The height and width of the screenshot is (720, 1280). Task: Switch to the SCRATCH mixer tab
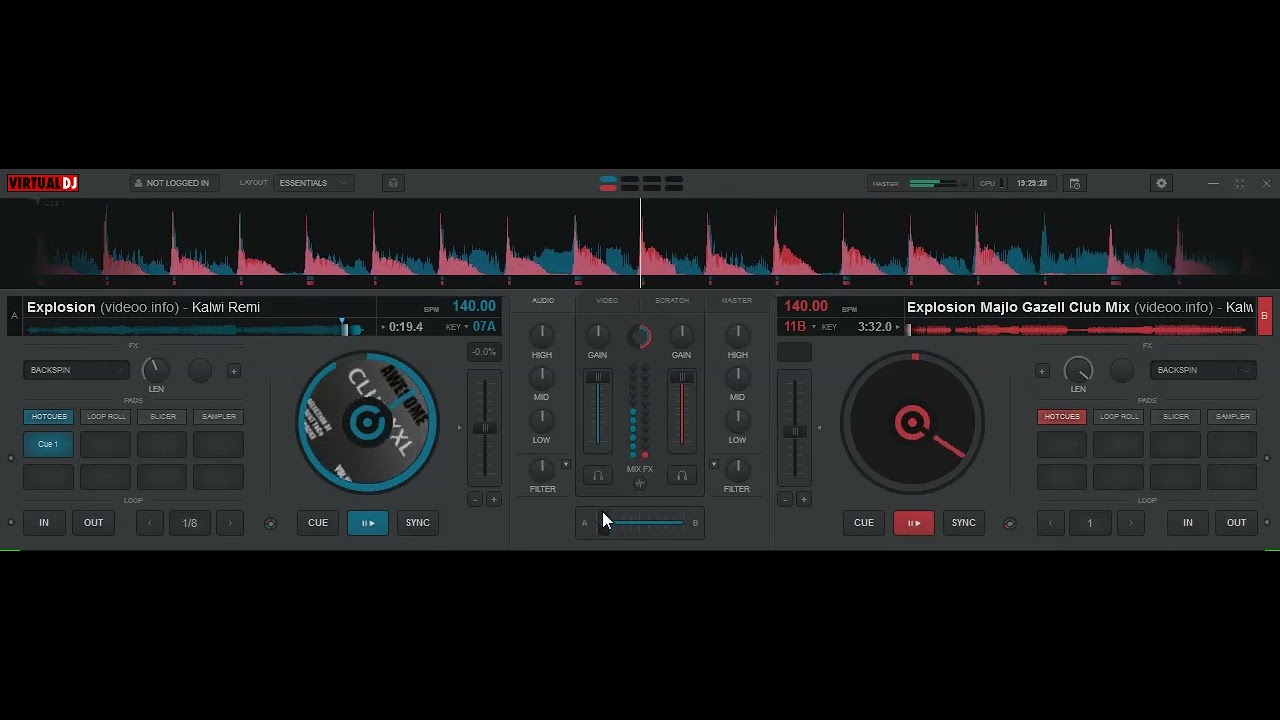pyautogui.click(x=672, y=300)
